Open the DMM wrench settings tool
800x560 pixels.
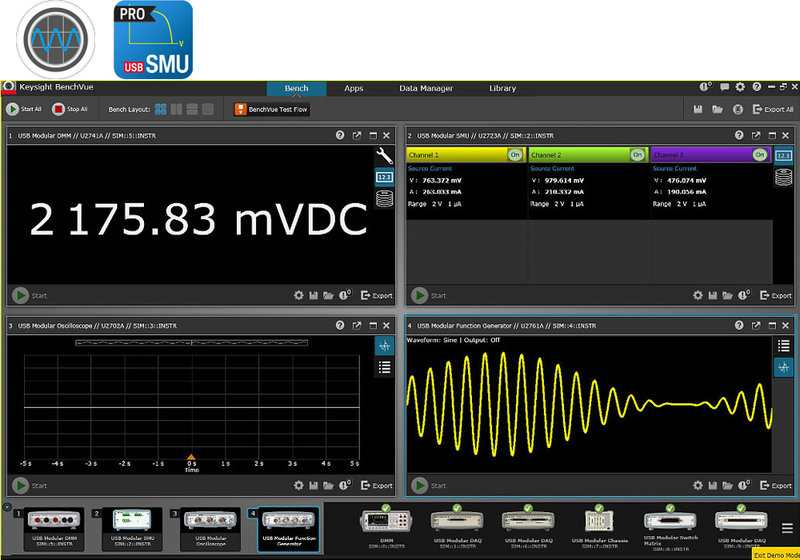tap(384, 156)
